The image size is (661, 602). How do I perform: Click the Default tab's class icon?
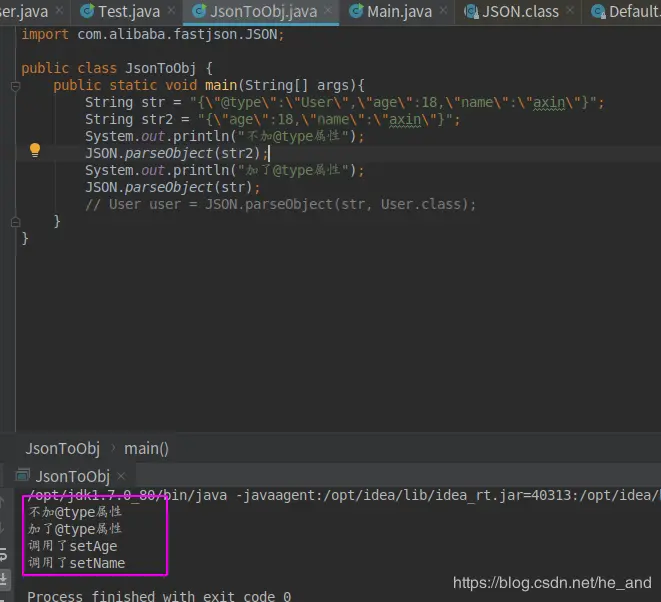tap(598, 11)
